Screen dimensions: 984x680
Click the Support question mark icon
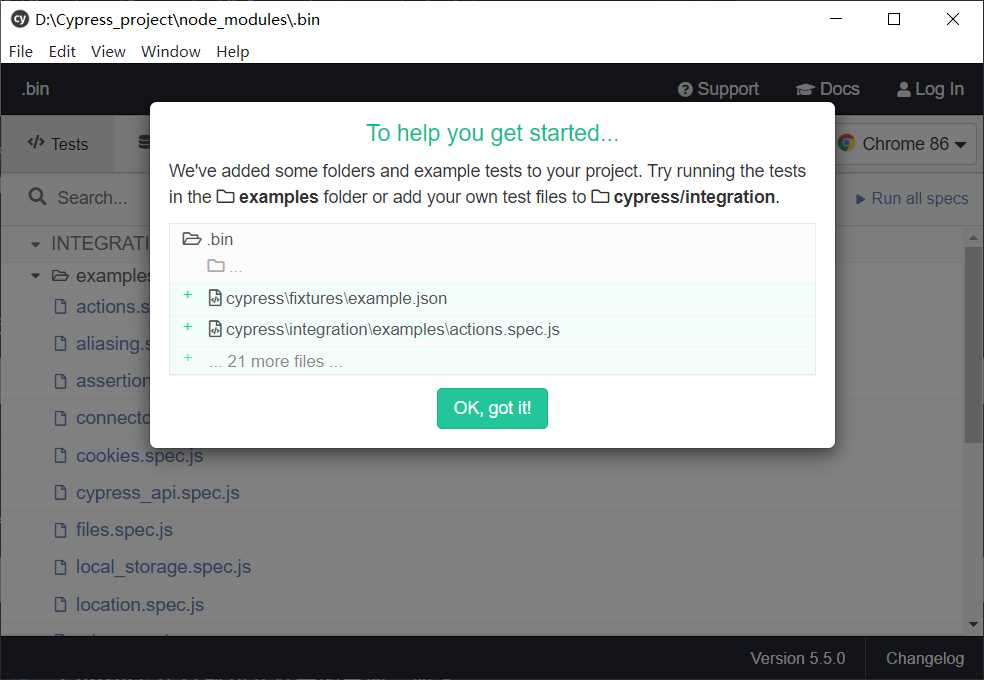pyautogui.click(x=685, y=90)
